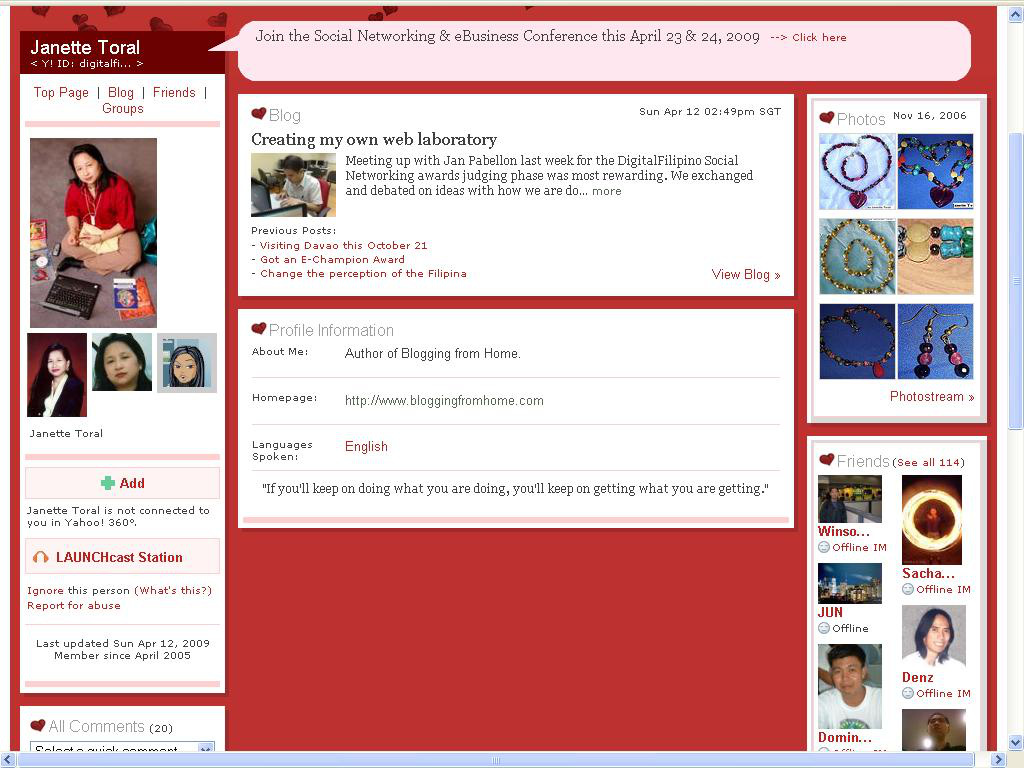The image size is (1026, 768).
Task: Click the heart icon on All Comments section
Action: (38, 726)
